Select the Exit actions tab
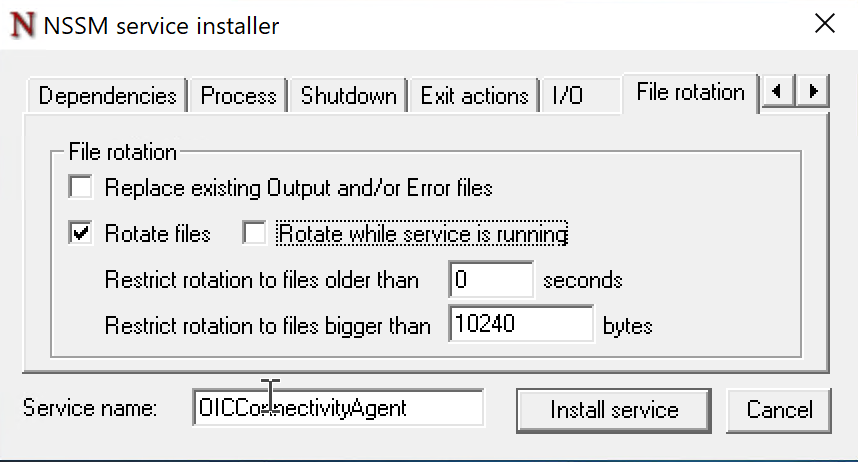This screenshot has height=462, width=858. 474,96
